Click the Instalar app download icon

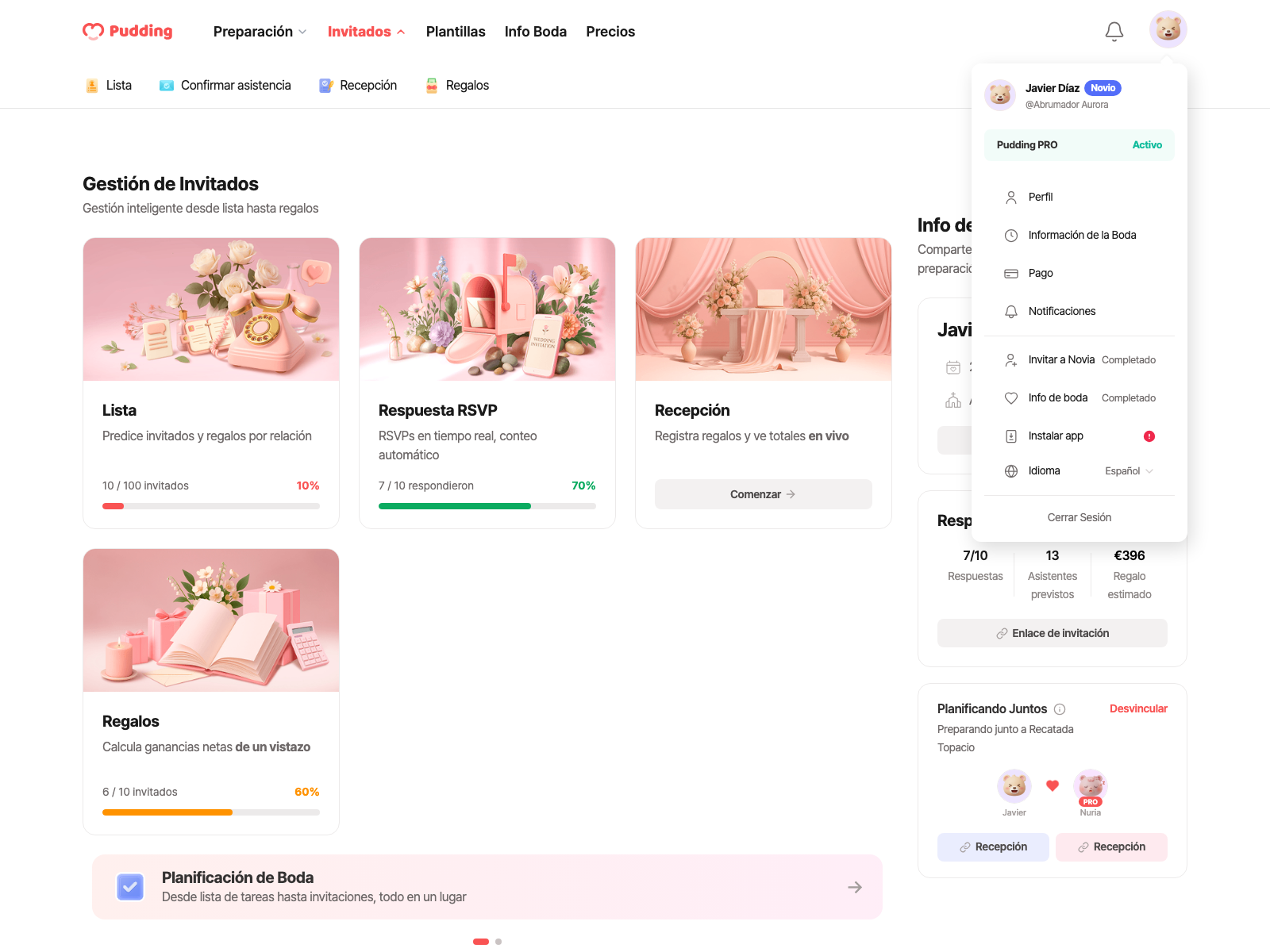1011,436
